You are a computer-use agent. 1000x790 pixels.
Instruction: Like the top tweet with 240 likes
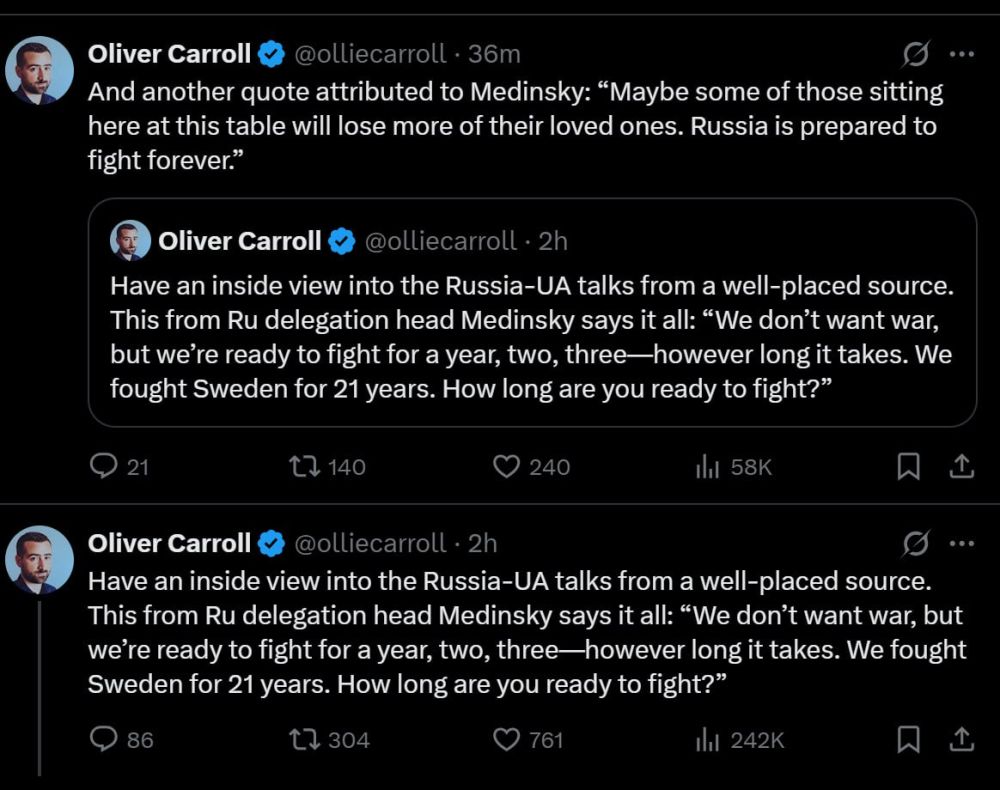point(508,466)
